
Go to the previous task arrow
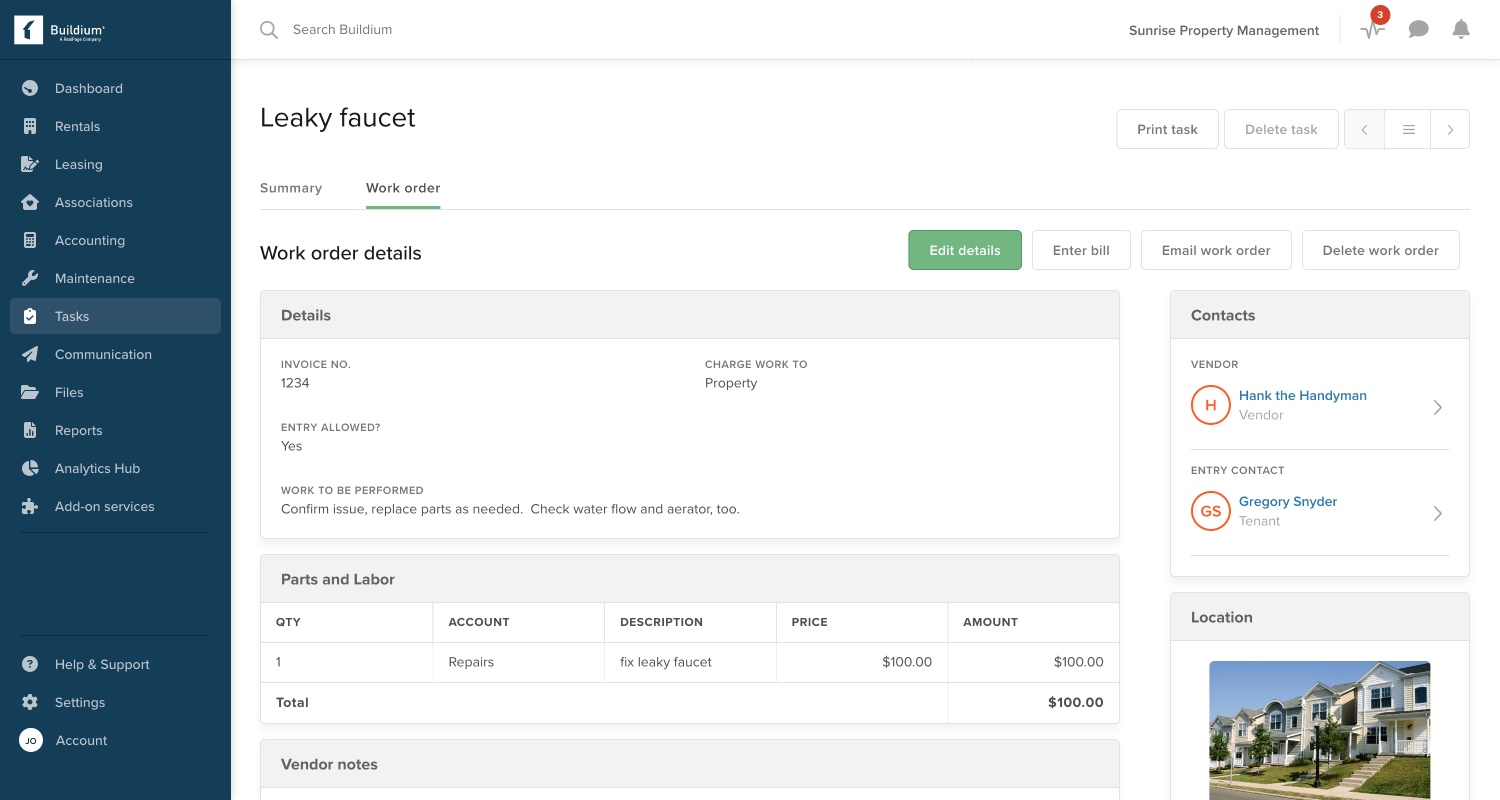1365,129
